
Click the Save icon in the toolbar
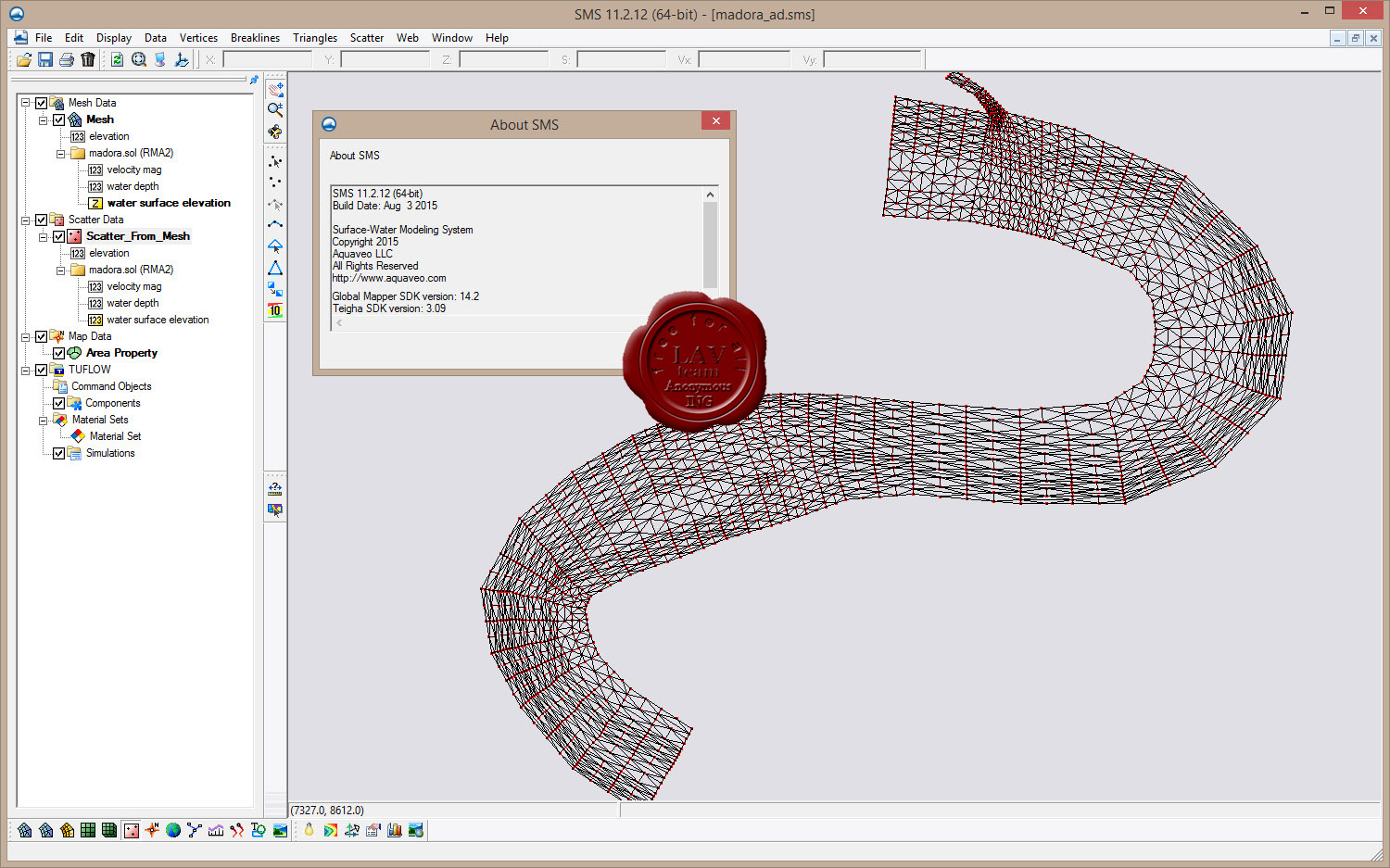point(45,59)
